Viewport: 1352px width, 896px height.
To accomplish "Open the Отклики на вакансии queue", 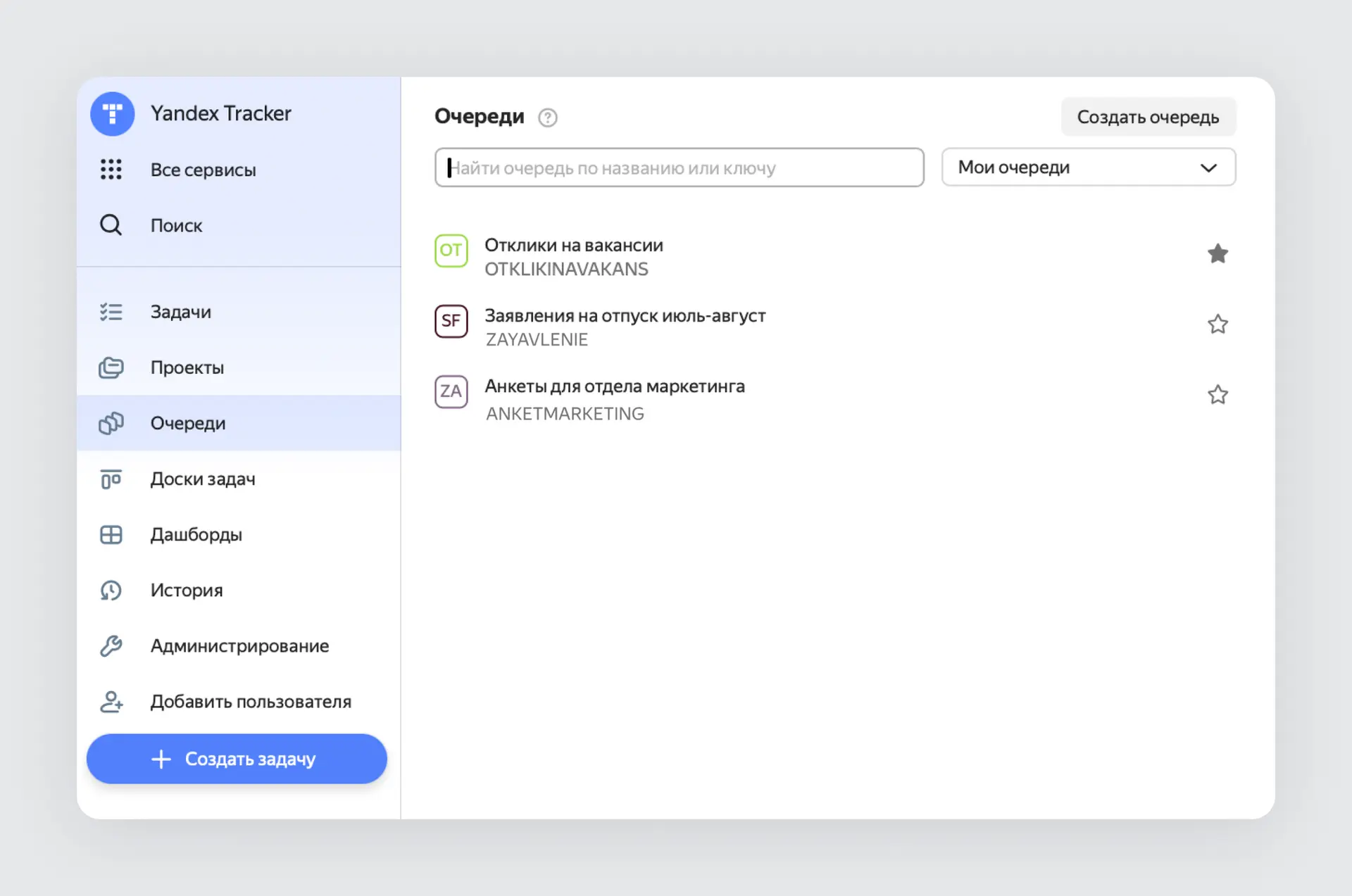I will coord(573,246).
